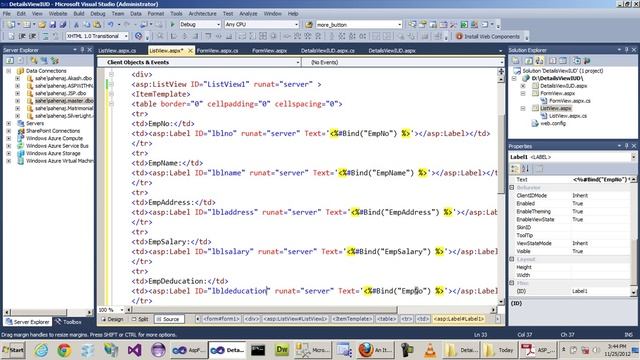The image size is (640, 360).
Task: Open the command prompt taskbar icon
Action: (x=258, y=350)
